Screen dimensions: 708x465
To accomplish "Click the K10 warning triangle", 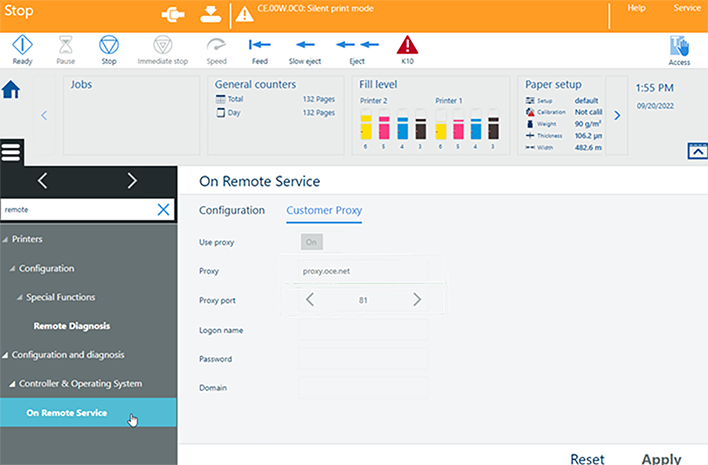I will [407, 45].
